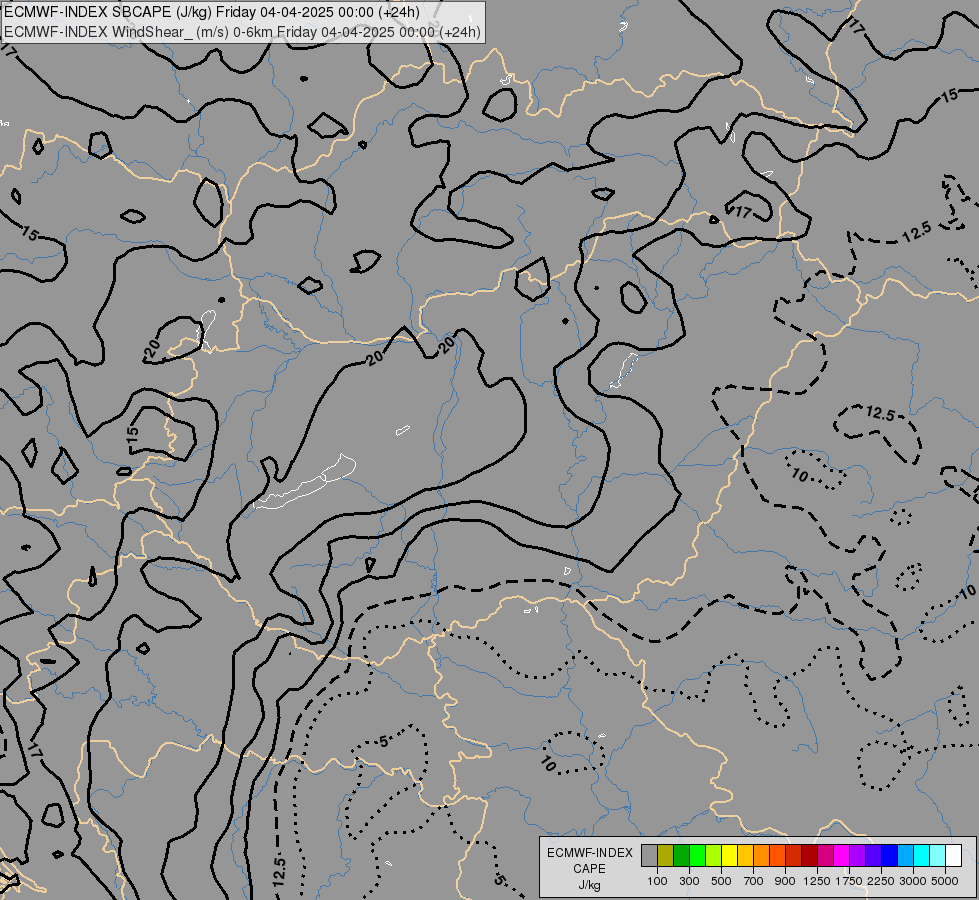979x900 pixels.
Task: Select the pure blue legend swatch
Action: point(890,855)
